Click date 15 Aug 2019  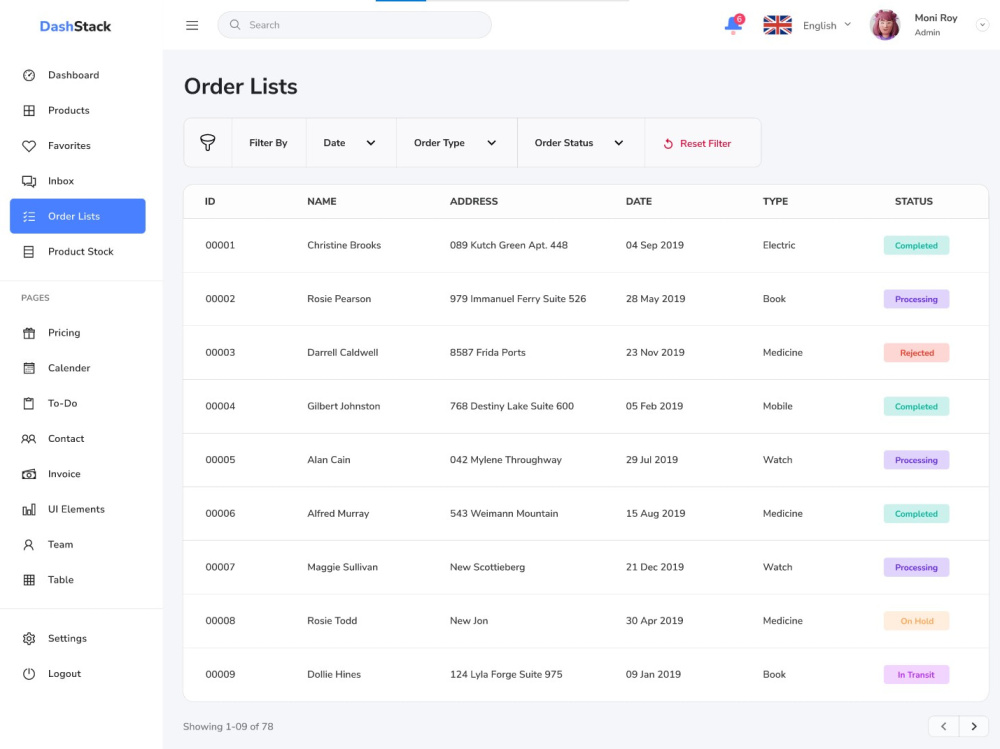pyautogui.click(x=655, y=514)
